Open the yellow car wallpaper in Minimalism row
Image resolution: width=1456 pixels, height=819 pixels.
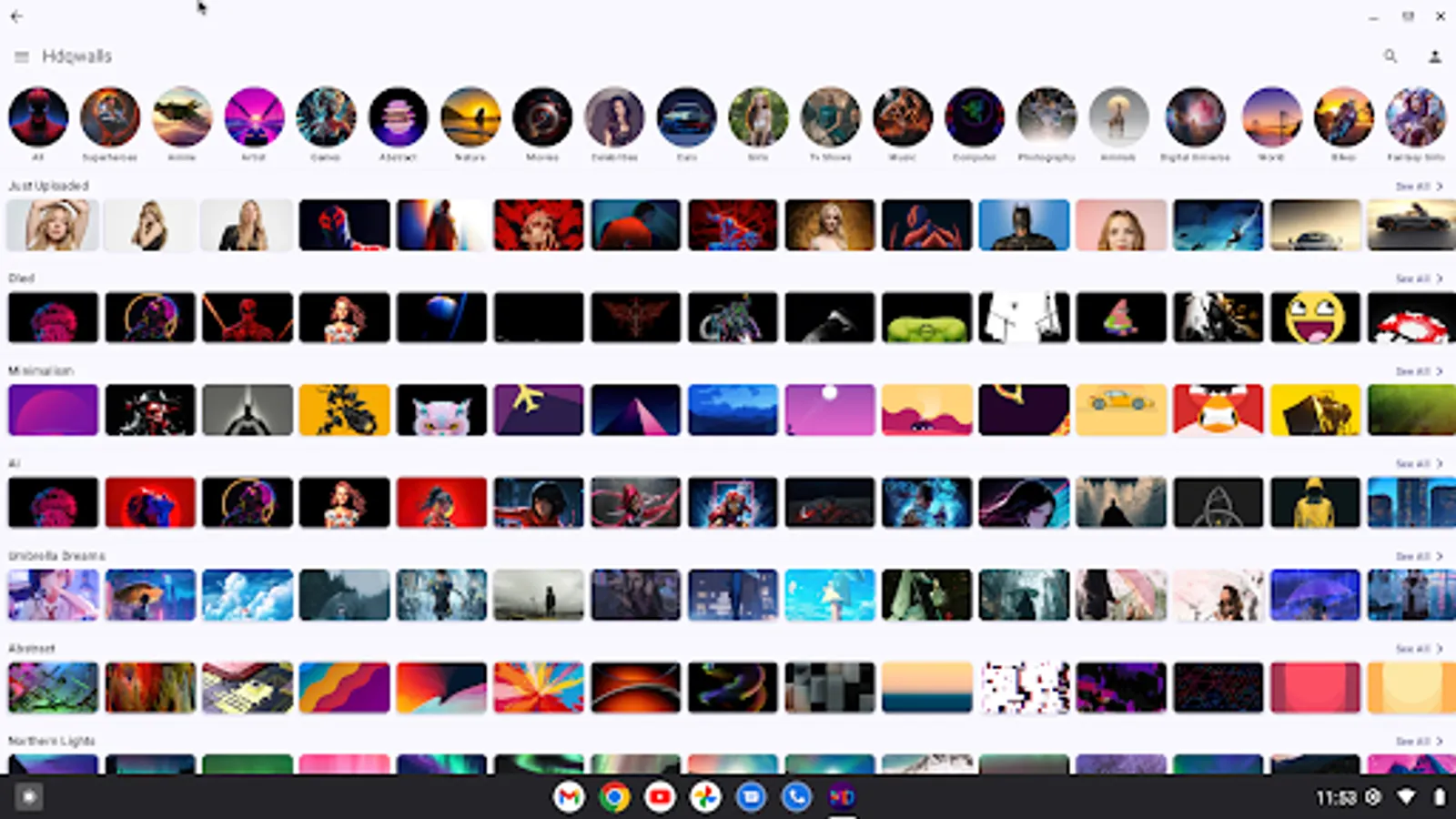(1121, 409)
